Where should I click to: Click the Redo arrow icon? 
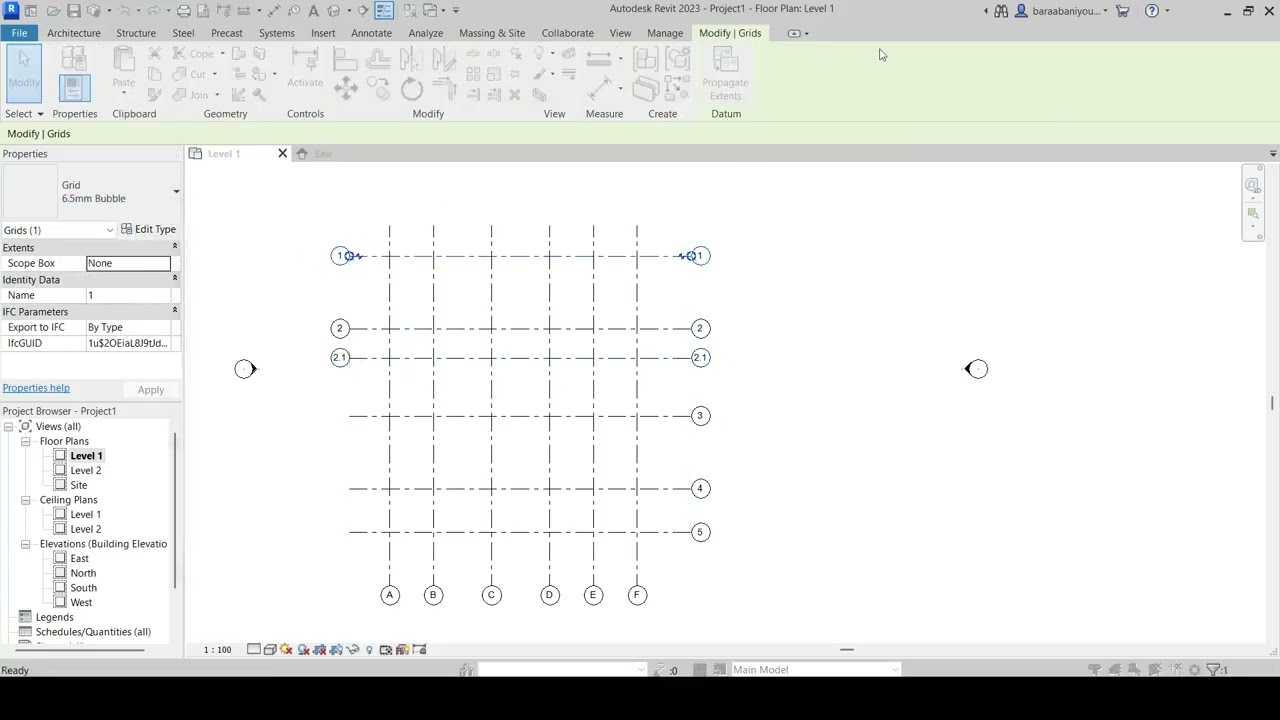click(155, 10)
